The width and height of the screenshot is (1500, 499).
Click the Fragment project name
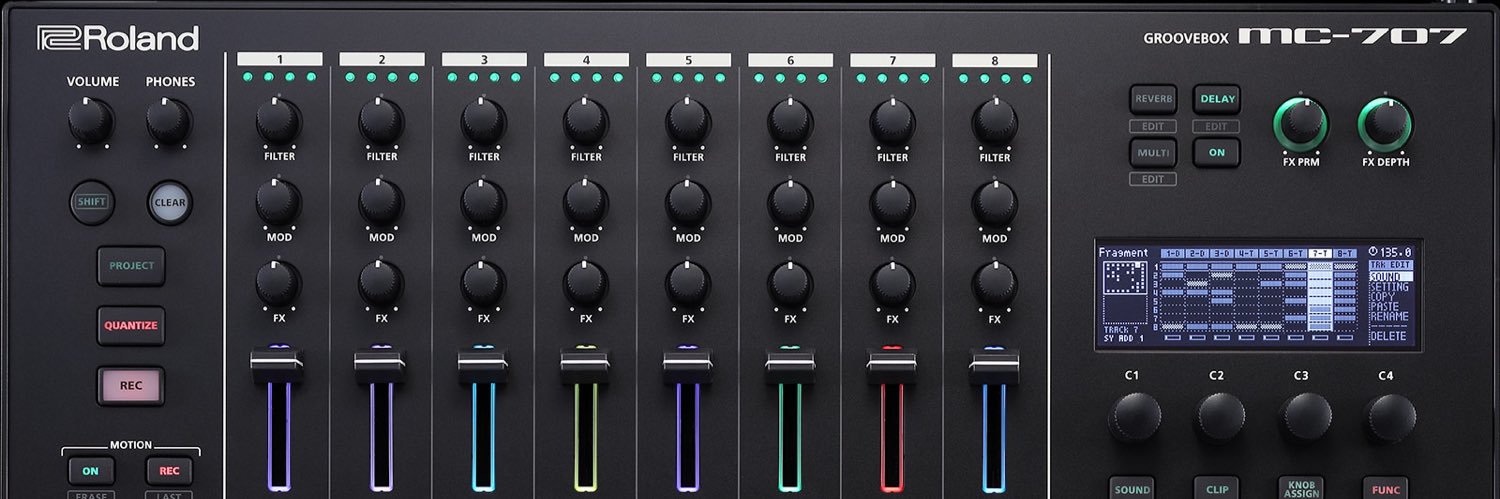coord(1123,253)
